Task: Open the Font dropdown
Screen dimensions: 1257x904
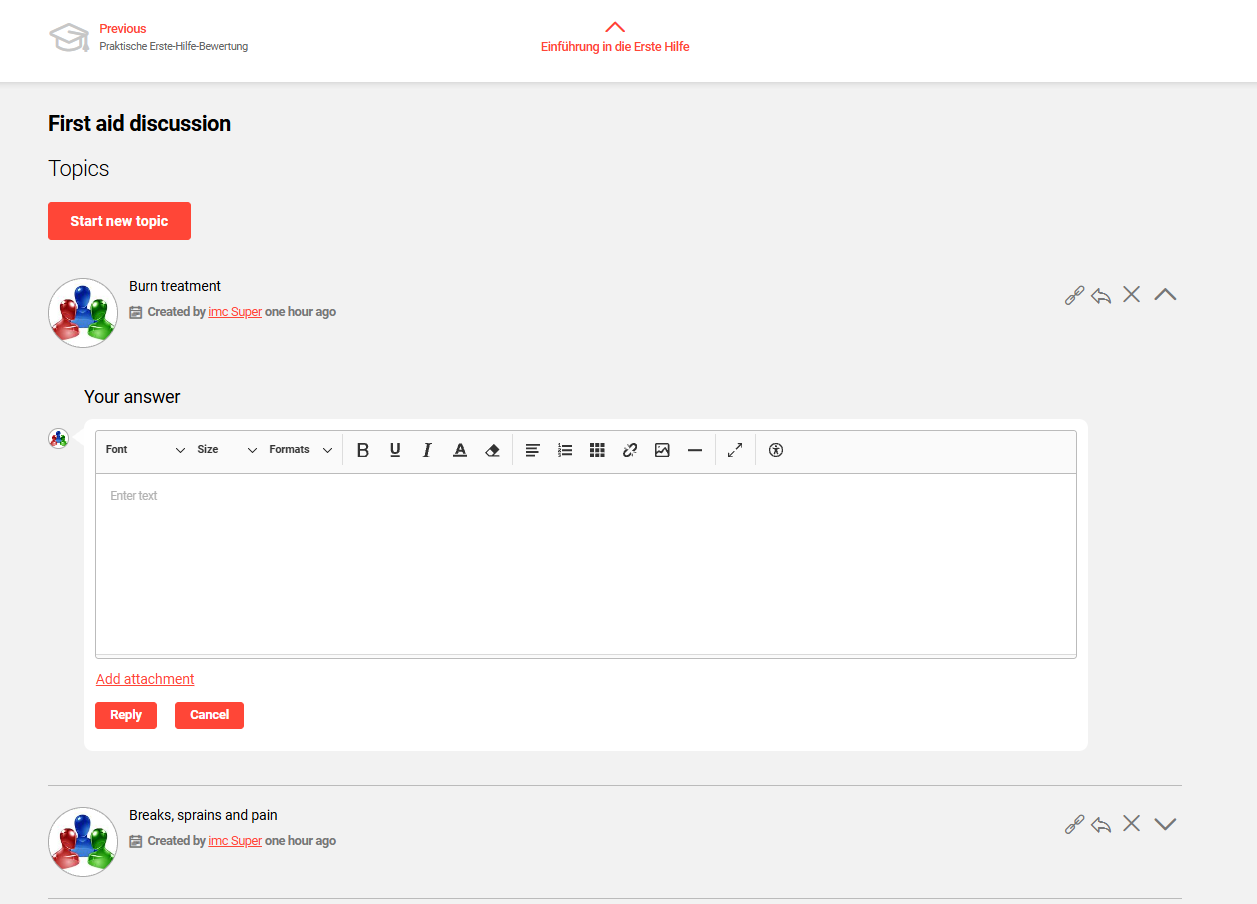Action: pos(145,450)
